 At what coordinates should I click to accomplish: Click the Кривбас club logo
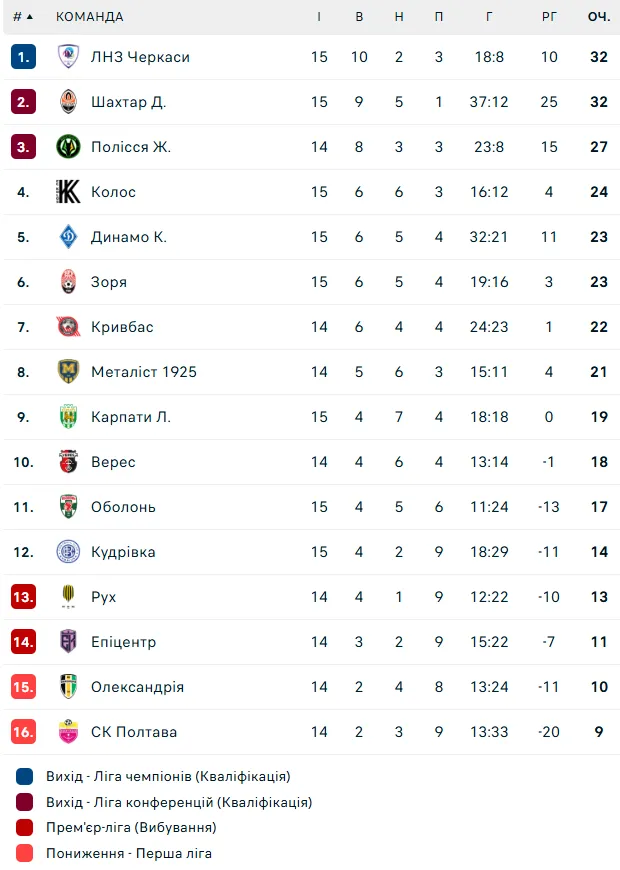click(68, 327)
